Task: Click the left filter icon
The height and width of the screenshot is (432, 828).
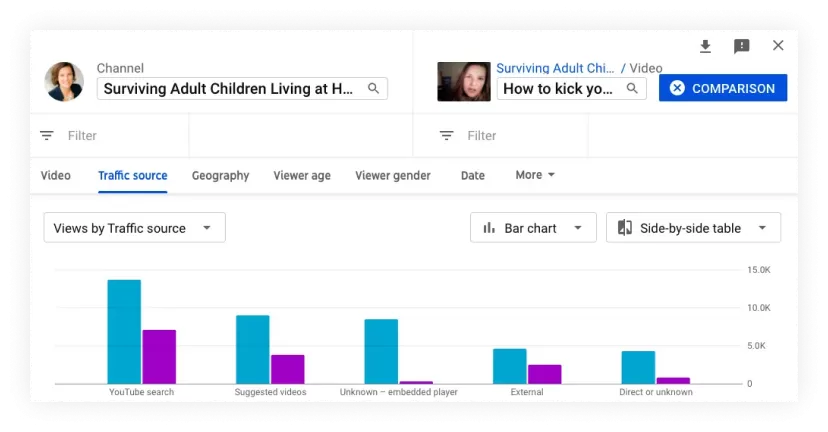Action: pyautogui.click(x=47, y=135)
